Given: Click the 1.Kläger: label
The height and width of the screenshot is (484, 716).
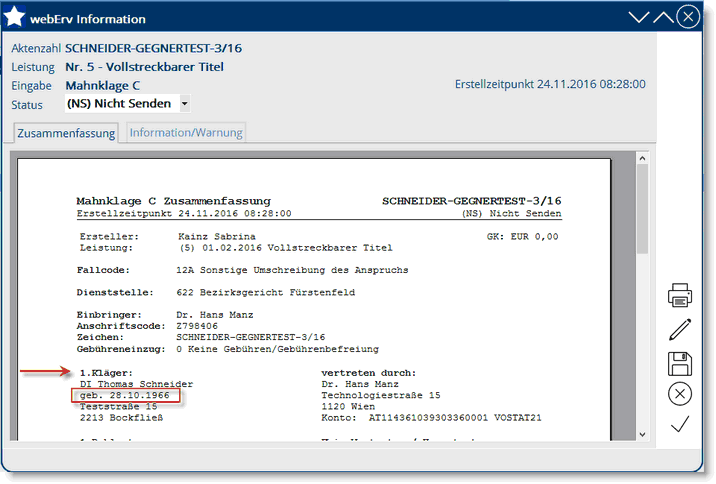Looking at the screenshot, I should click(x=106, y=373).
